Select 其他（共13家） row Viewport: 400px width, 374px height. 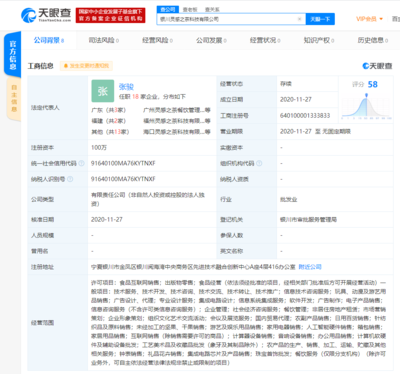[x=110, y=132]
